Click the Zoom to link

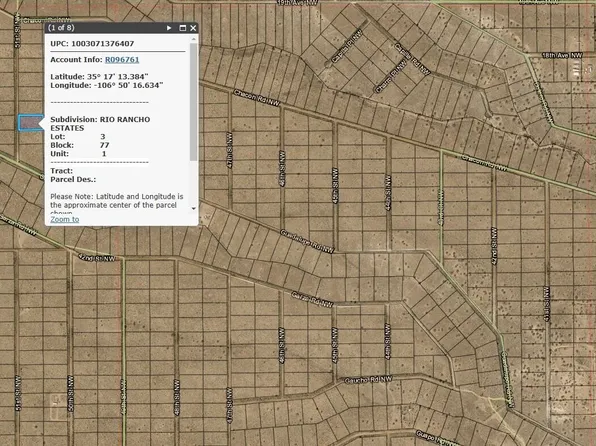point(65,219)
